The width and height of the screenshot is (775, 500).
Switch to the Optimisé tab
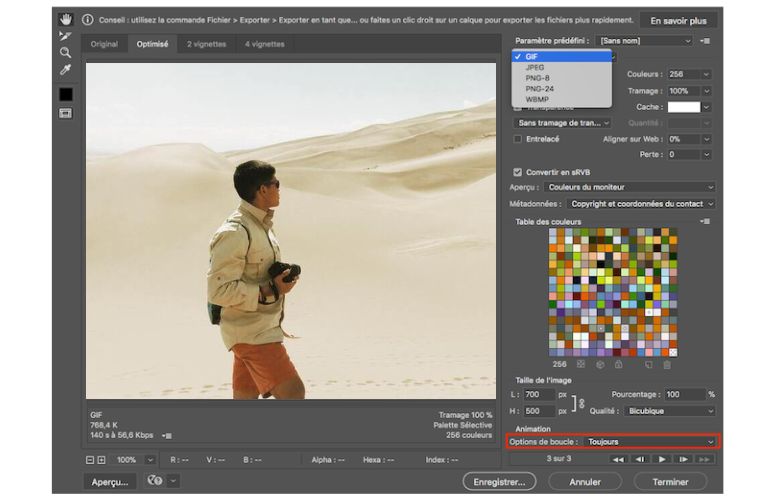coord(152,44)
